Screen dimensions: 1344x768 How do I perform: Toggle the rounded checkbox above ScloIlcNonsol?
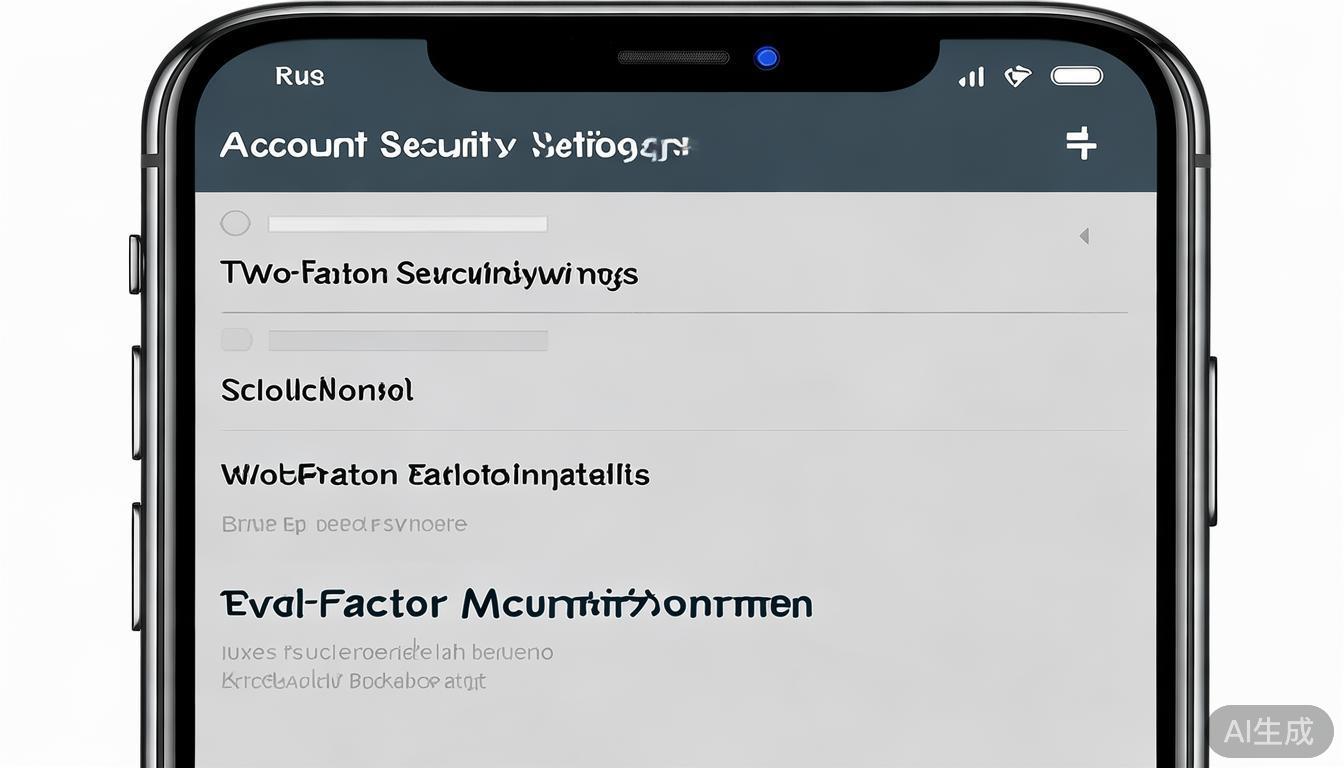[x=236, y=340]
